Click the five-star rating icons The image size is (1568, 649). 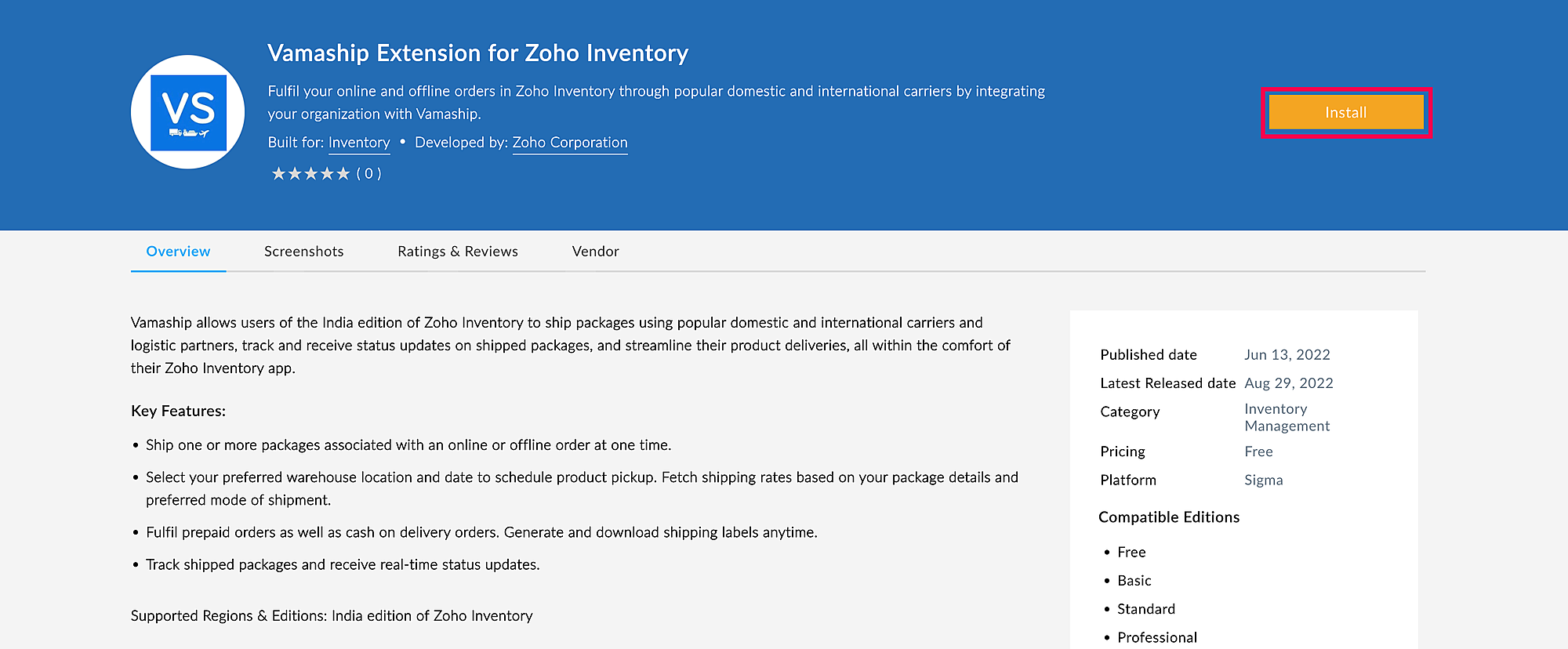(310, 174)
